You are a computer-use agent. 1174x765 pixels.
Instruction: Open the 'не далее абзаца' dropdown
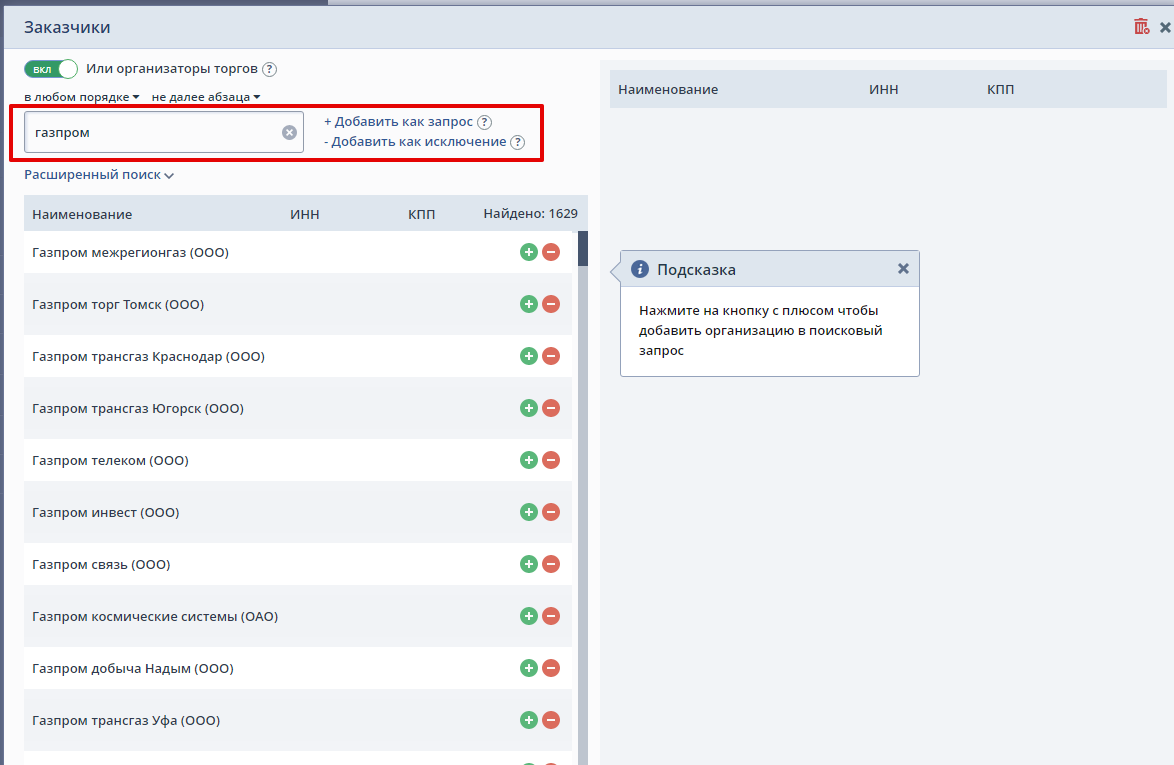[x=206, y=97]
